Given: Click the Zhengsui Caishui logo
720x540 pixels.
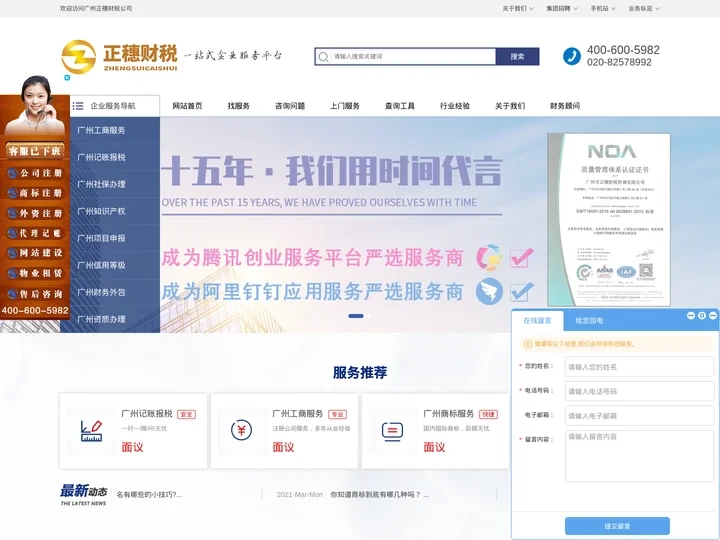Looking at the screenshot, I should (119, 56).
